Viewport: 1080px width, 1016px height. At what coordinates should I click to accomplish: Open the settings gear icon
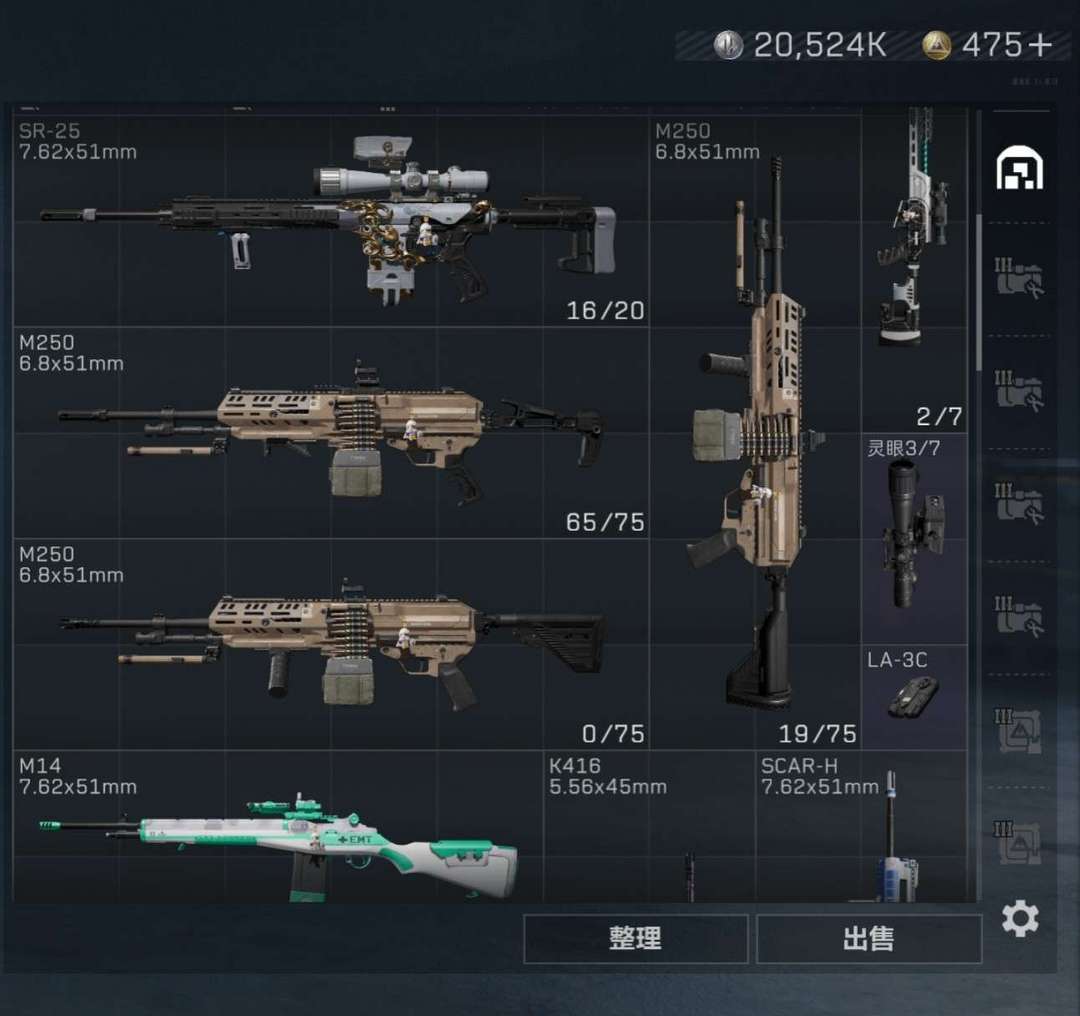tap(1020, 918)
